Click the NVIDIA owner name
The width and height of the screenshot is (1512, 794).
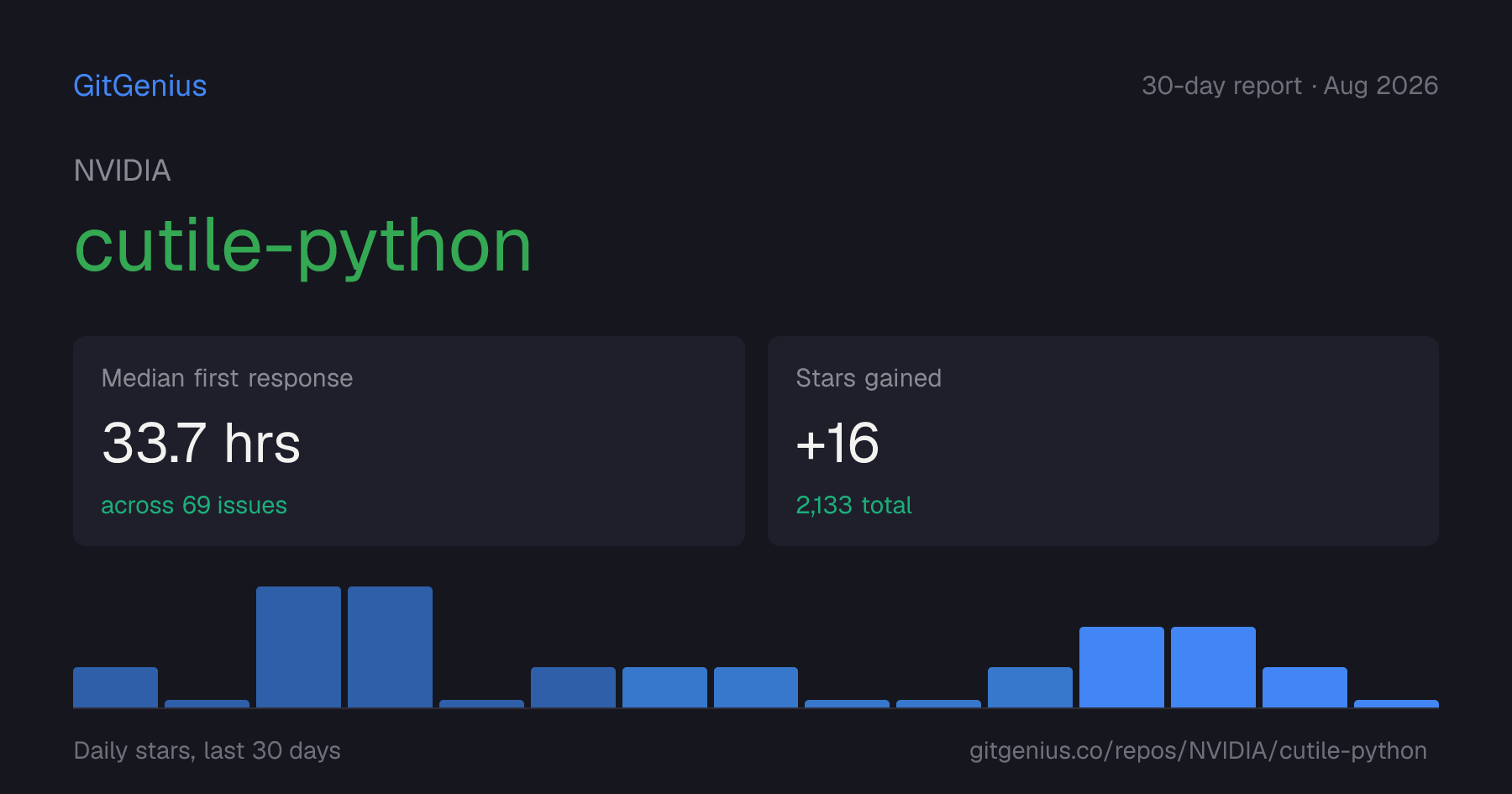[x=123, y=171]
